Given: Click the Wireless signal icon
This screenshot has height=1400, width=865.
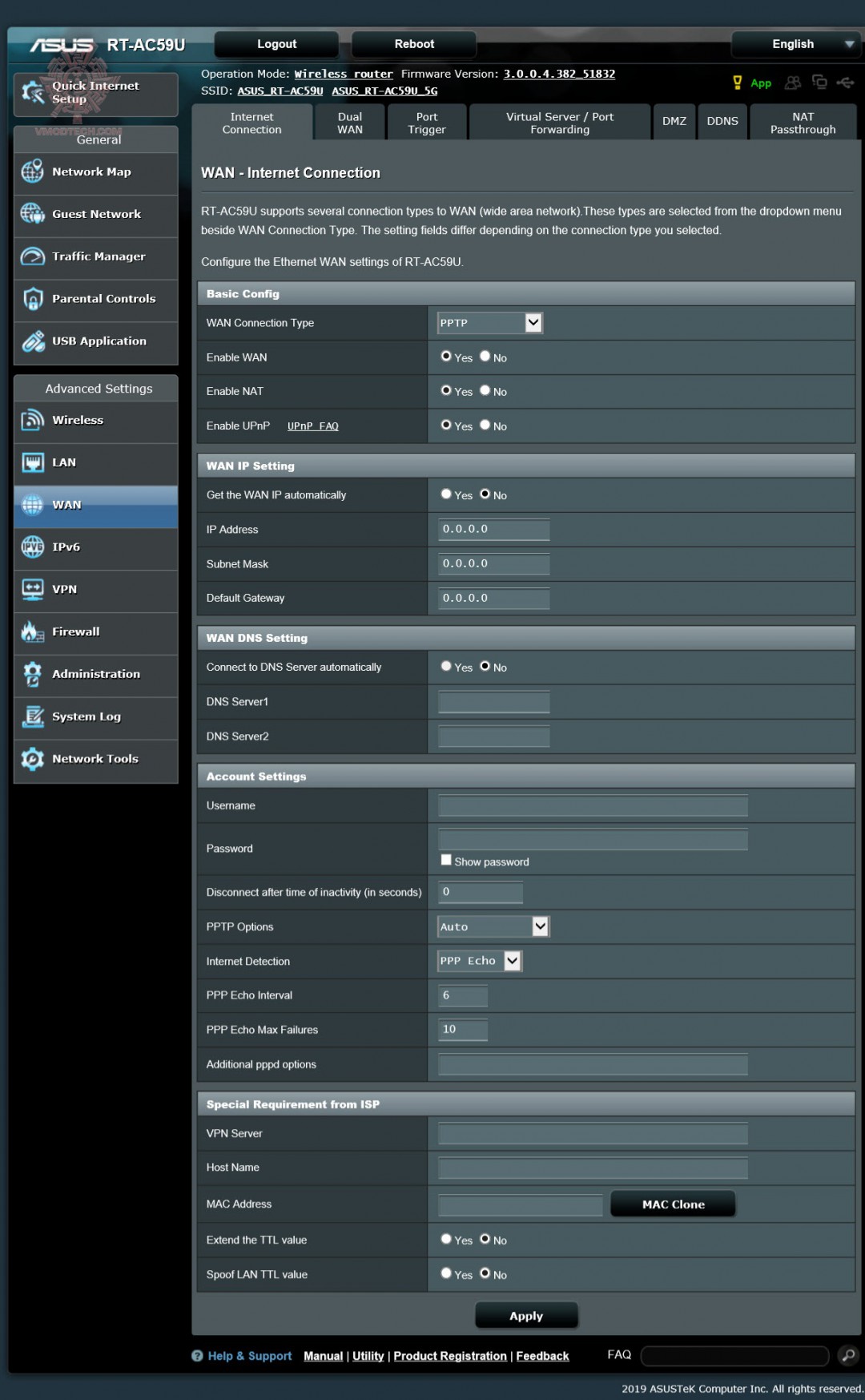Looking at the screenshot, I should tap(33, 420).
